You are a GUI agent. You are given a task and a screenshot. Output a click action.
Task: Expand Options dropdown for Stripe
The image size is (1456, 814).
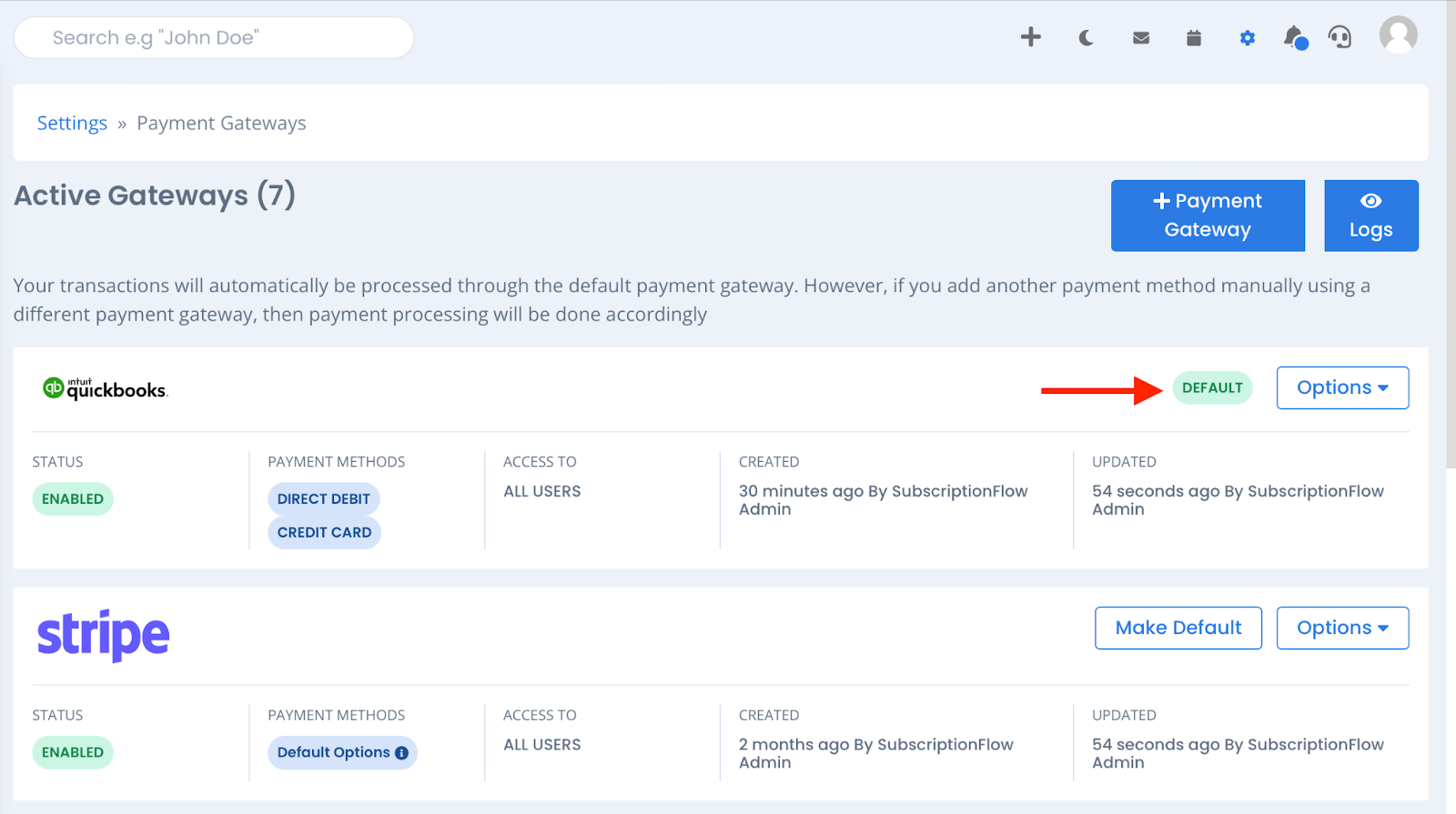(x=1342, y=628)
